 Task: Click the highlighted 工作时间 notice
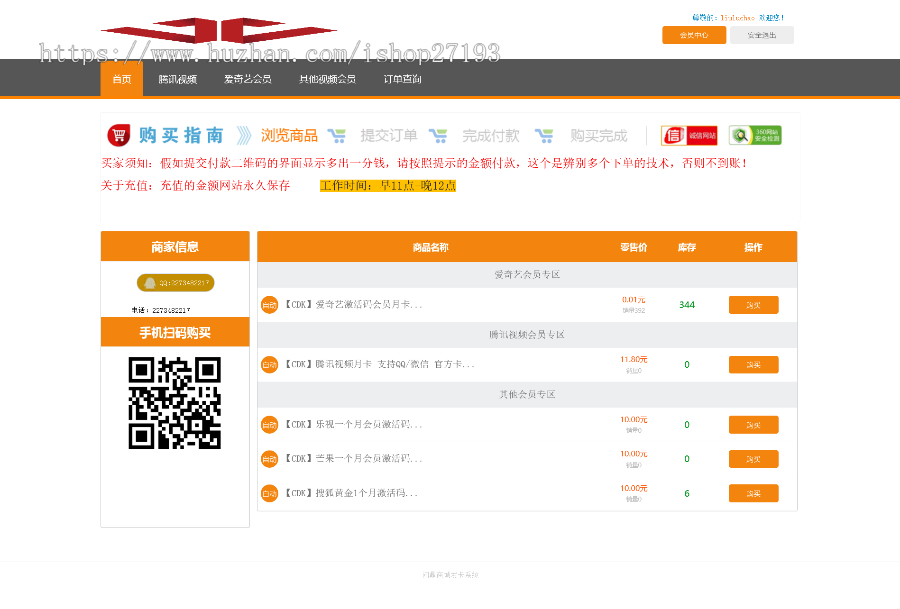(x=388, y=185)
